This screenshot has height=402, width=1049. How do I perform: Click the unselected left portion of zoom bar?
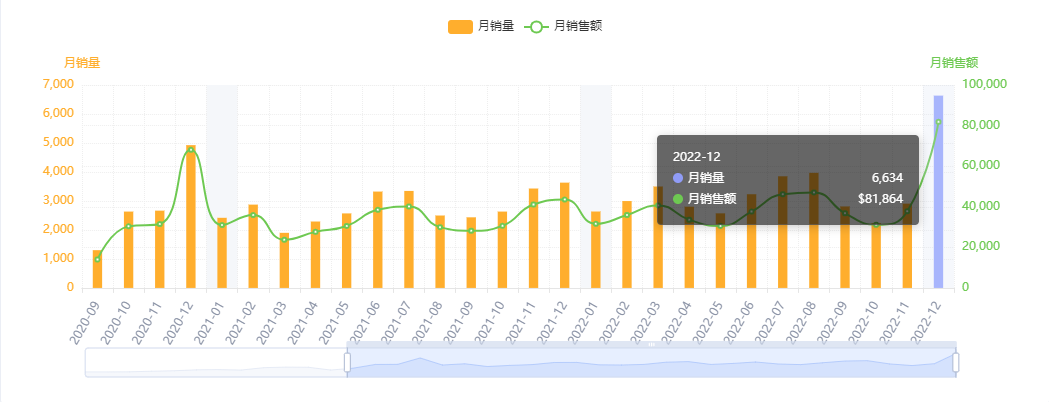(215, 363)
